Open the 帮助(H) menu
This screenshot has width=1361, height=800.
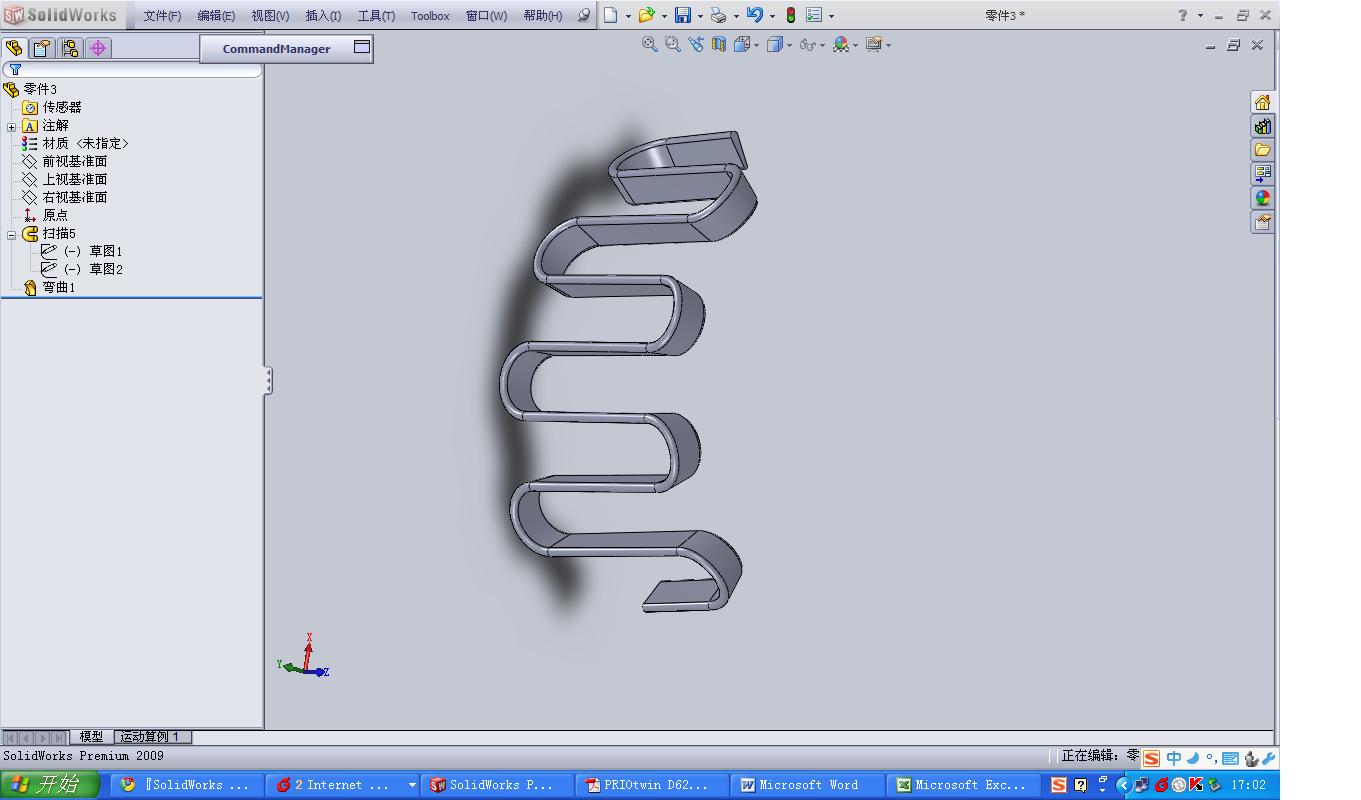click(x=543, y=16)
